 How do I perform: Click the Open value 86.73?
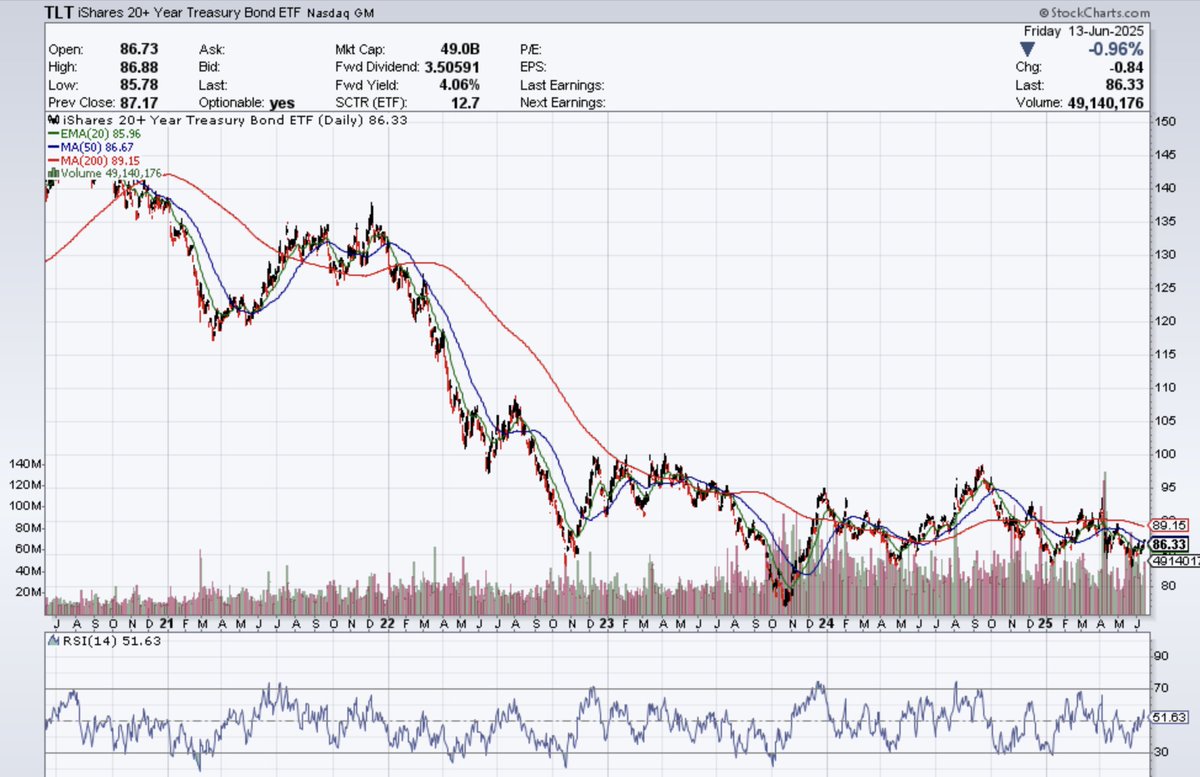point(137,49)
